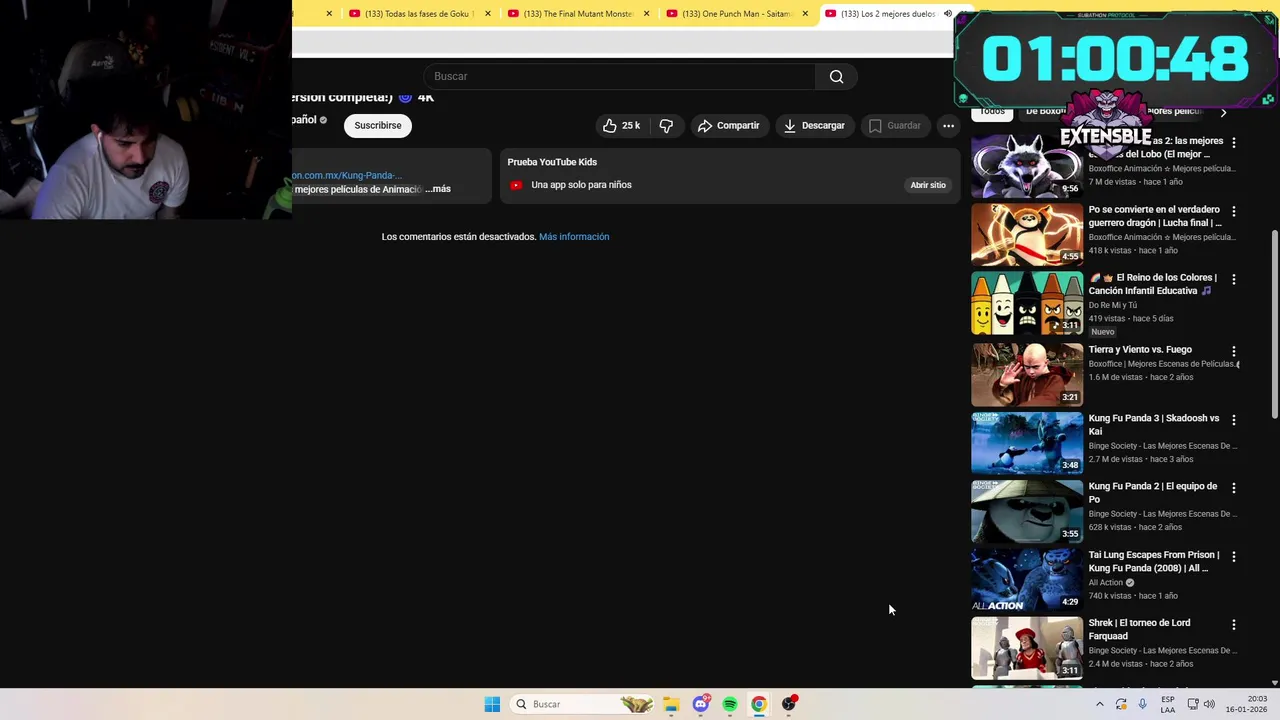Open options for Po se convierte video

tap(1233, 211)
